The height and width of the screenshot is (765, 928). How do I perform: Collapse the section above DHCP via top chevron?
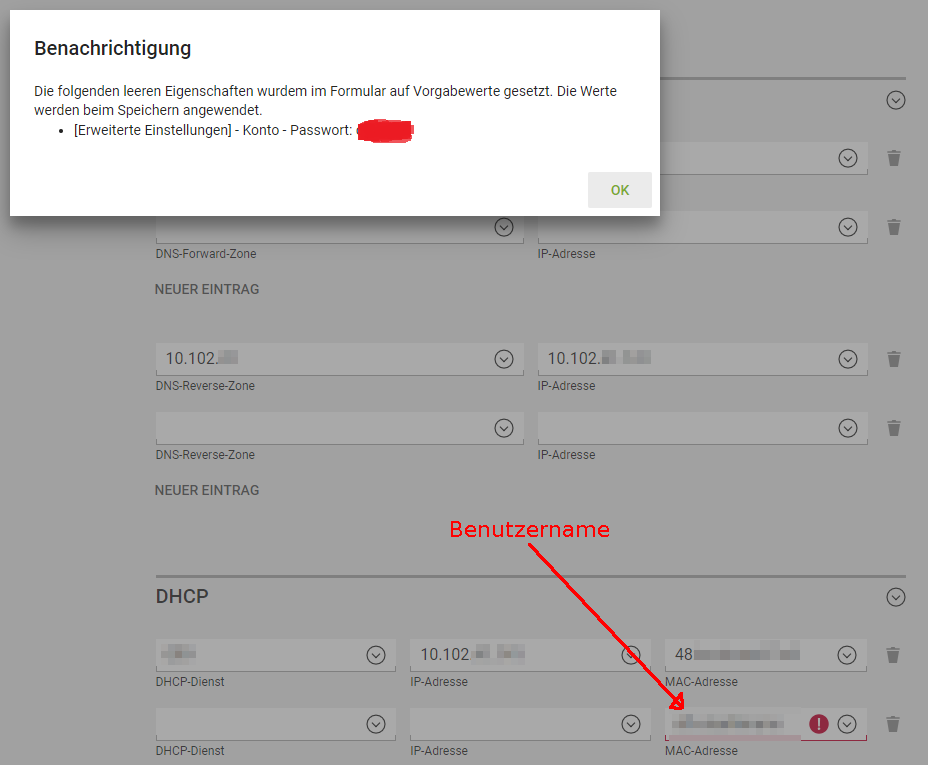[x=896, y=100]
